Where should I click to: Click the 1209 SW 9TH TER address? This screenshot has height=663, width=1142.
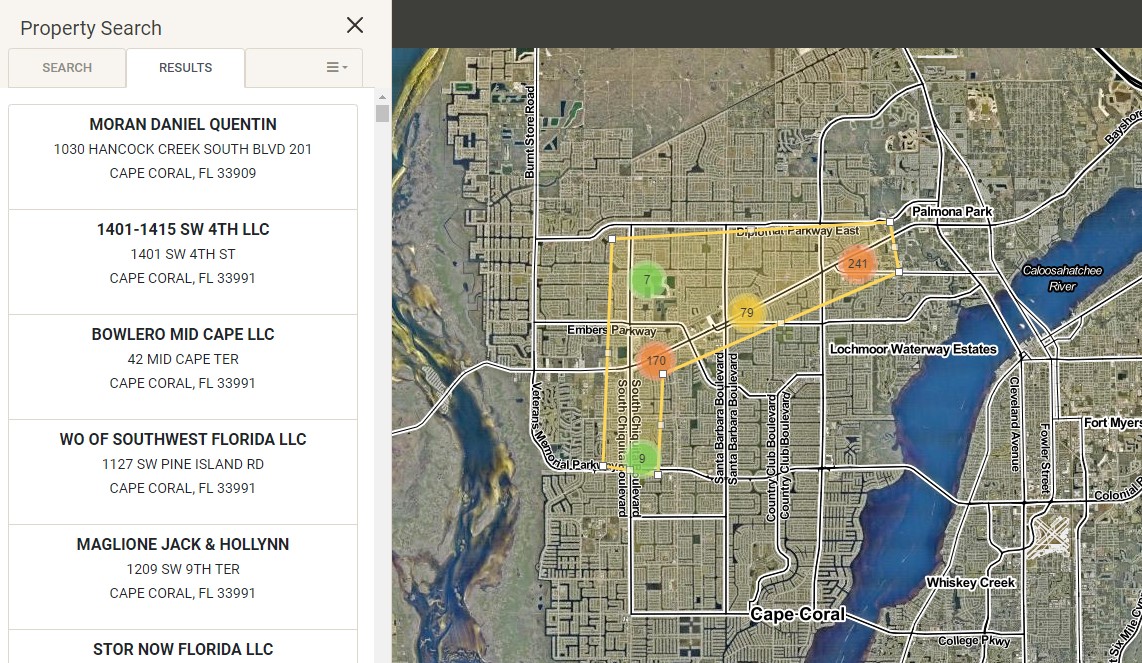(x=183, y=569)
